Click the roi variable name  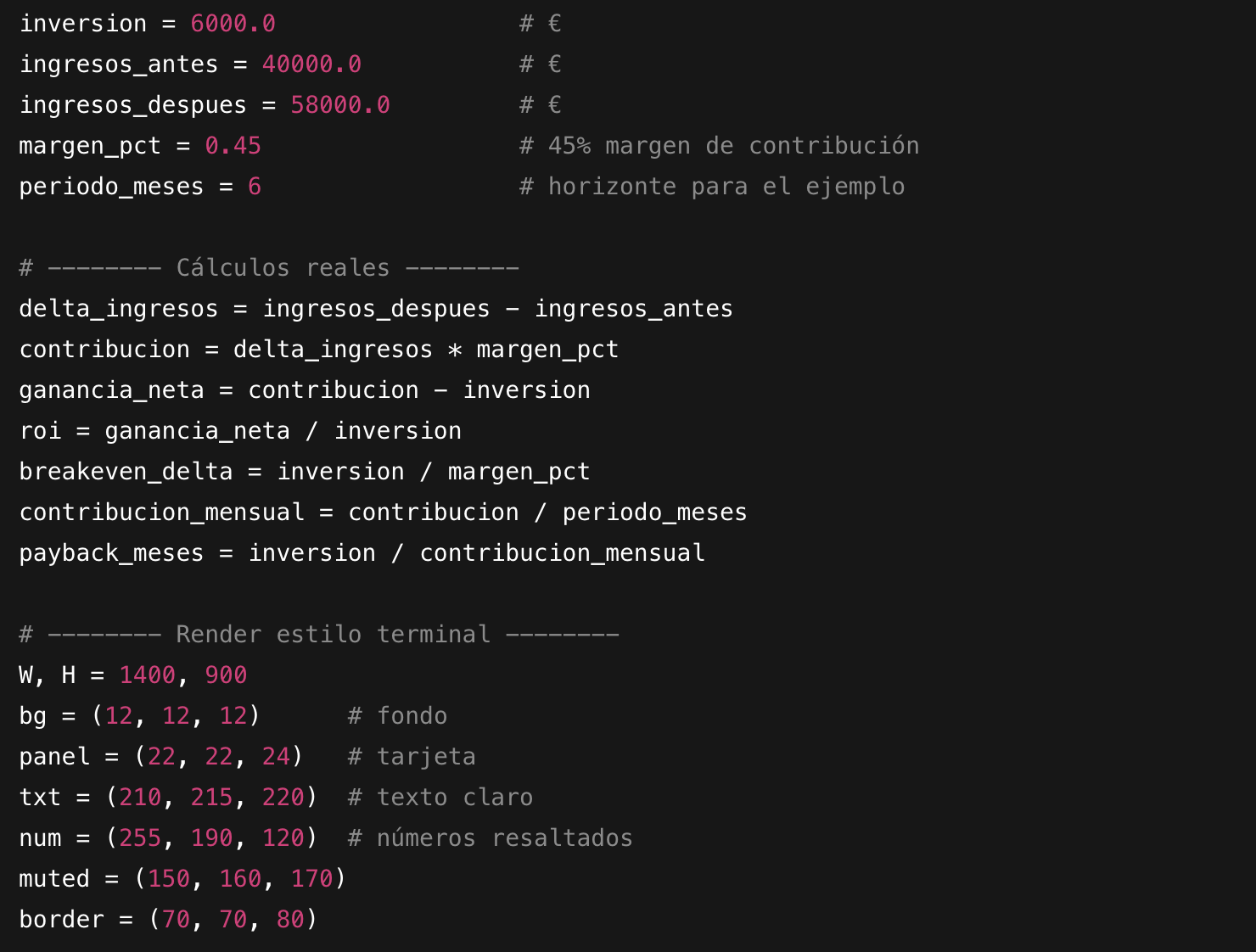[x=40, y=431]
